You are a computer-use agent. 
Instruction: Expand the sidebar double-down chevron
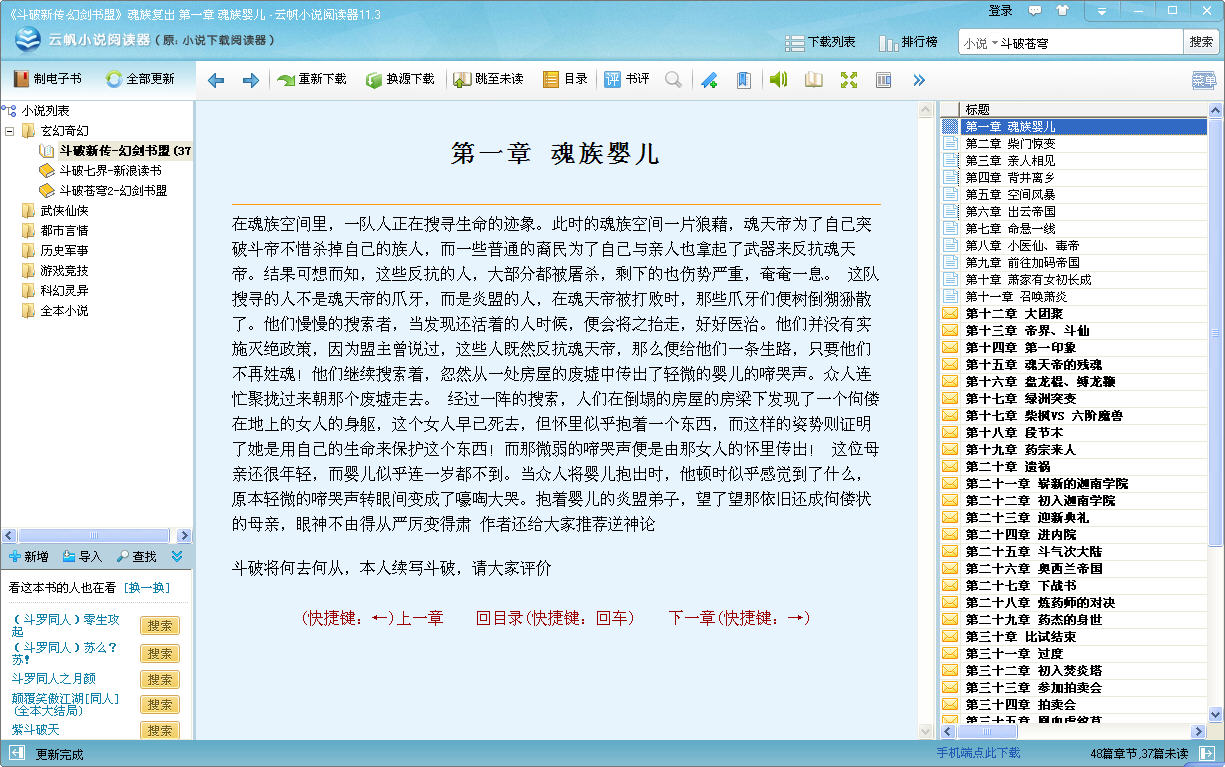coord(177,556)
